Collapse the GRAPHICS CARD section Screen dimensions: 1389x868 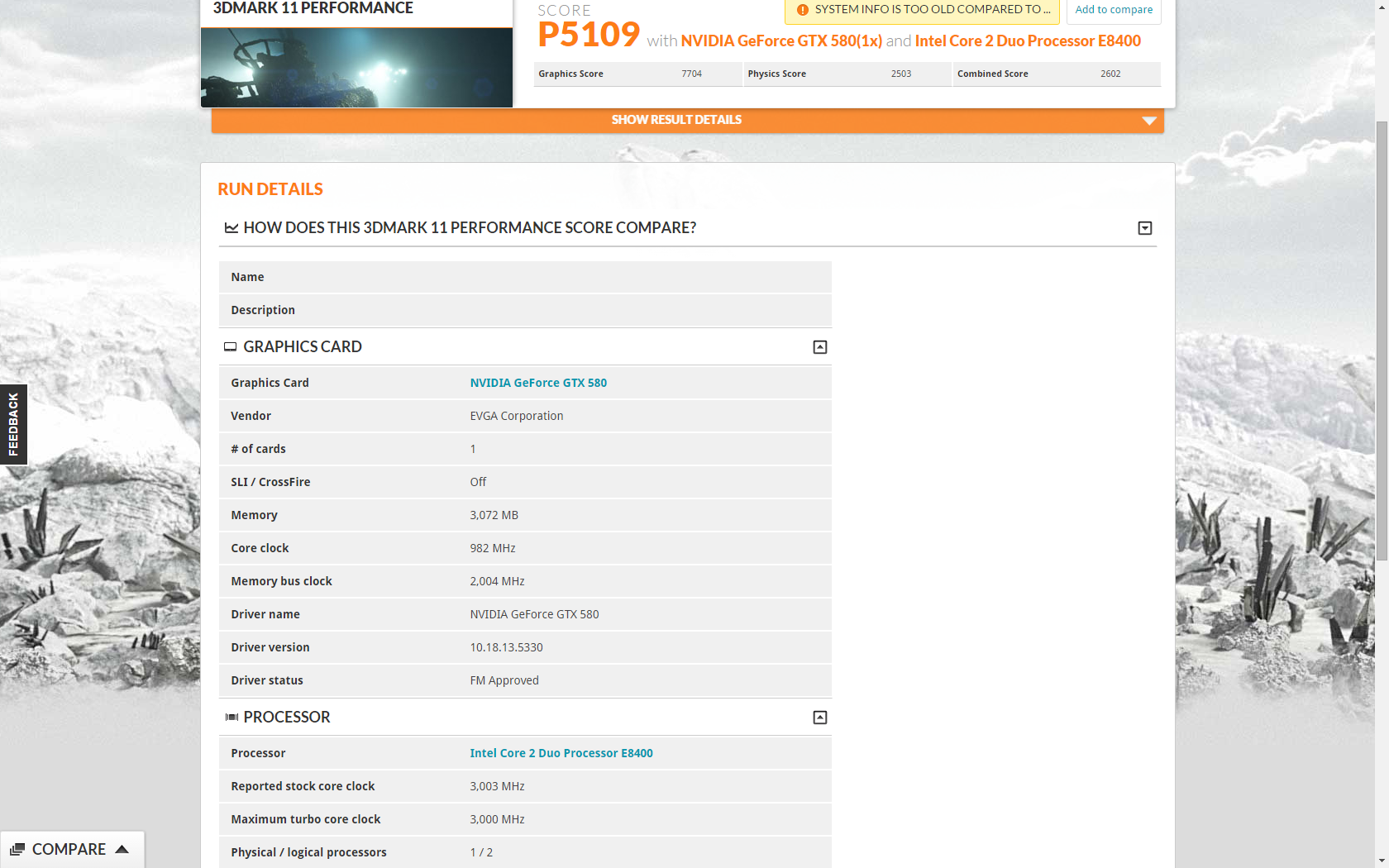[x=820, y=347]
